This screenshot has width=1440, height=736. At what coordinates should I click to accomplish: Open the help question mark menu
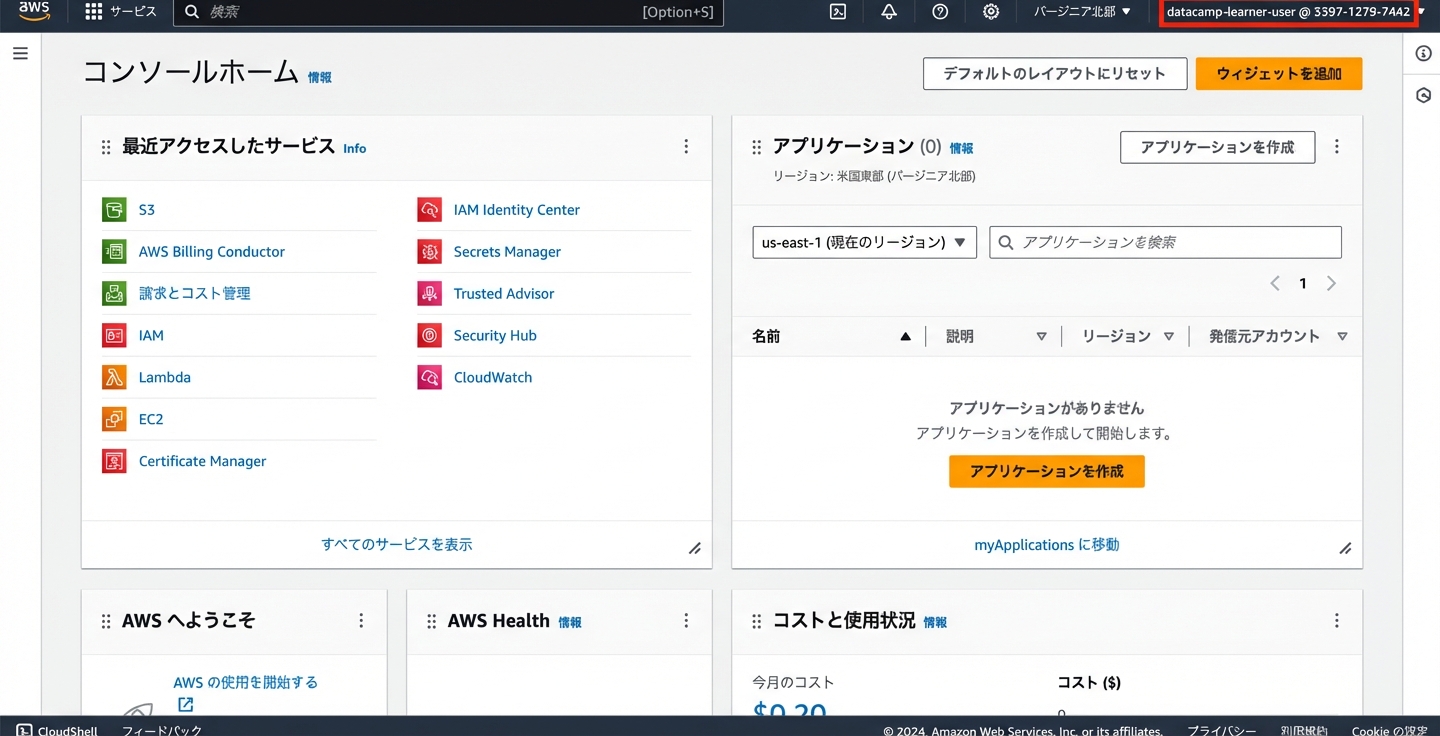pyautogui.click(x=940, y=12)
